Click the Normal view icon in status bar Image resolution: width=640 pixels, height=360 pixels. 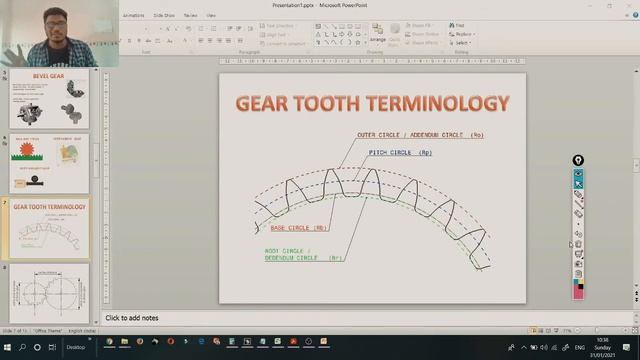533,331
